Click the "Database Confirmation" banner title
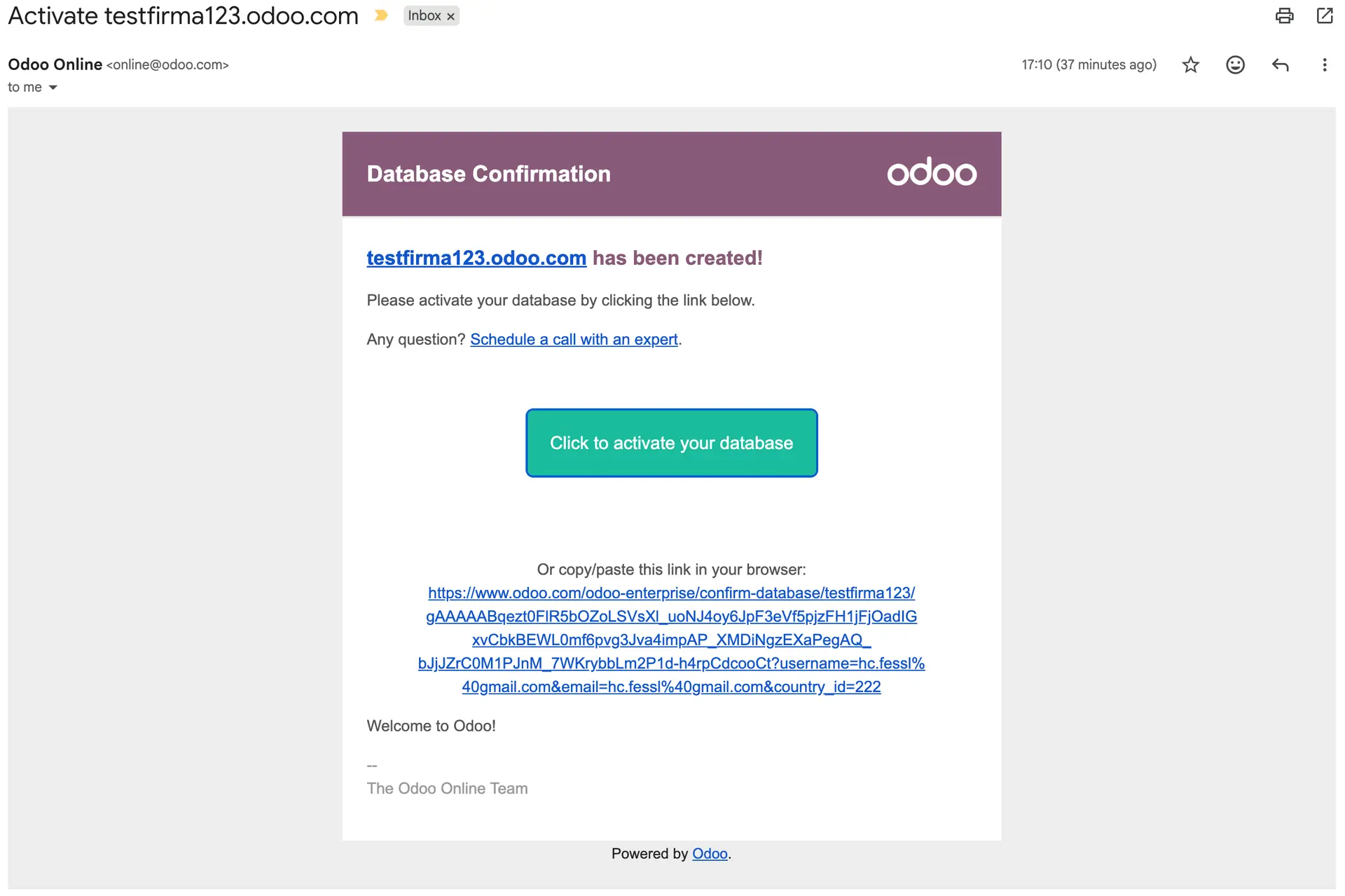The height and width of the screenshot is (896, 1345). point(488,174)
